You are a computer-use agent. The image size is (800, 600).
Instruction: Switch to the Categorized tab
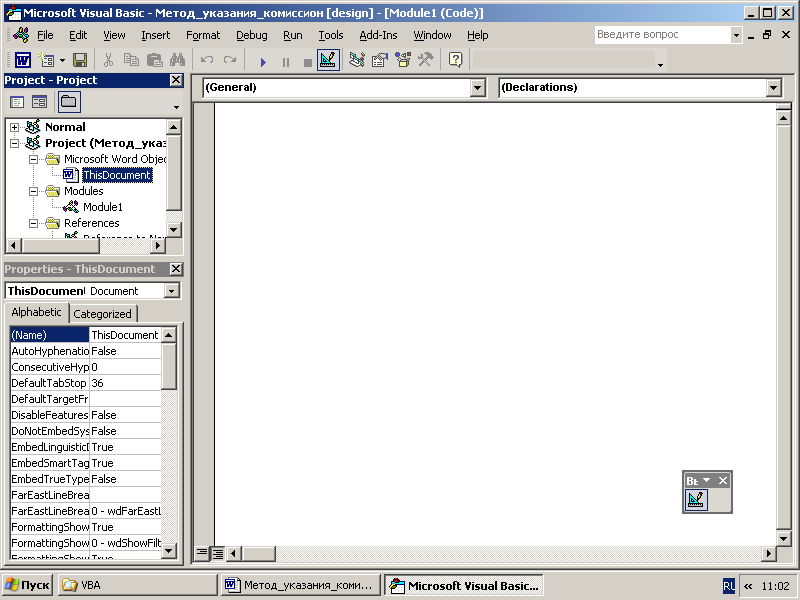tap(103, 314)
